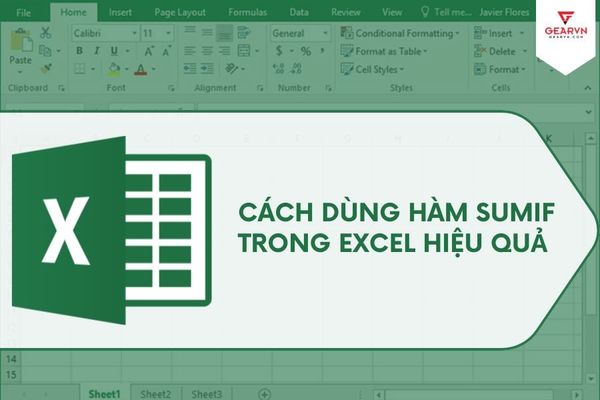Switch to the View tab
600x400 pixels.
click(x=392, y=12)
